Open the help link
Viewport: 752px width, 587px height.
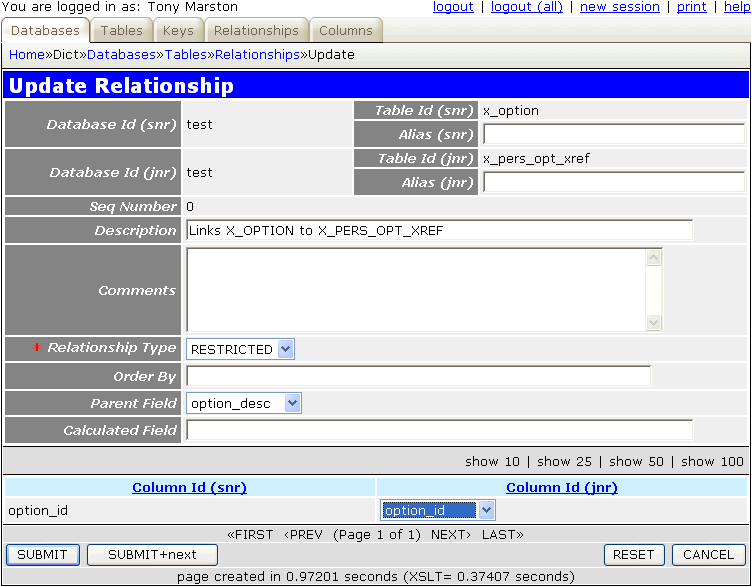coord(736,7)
